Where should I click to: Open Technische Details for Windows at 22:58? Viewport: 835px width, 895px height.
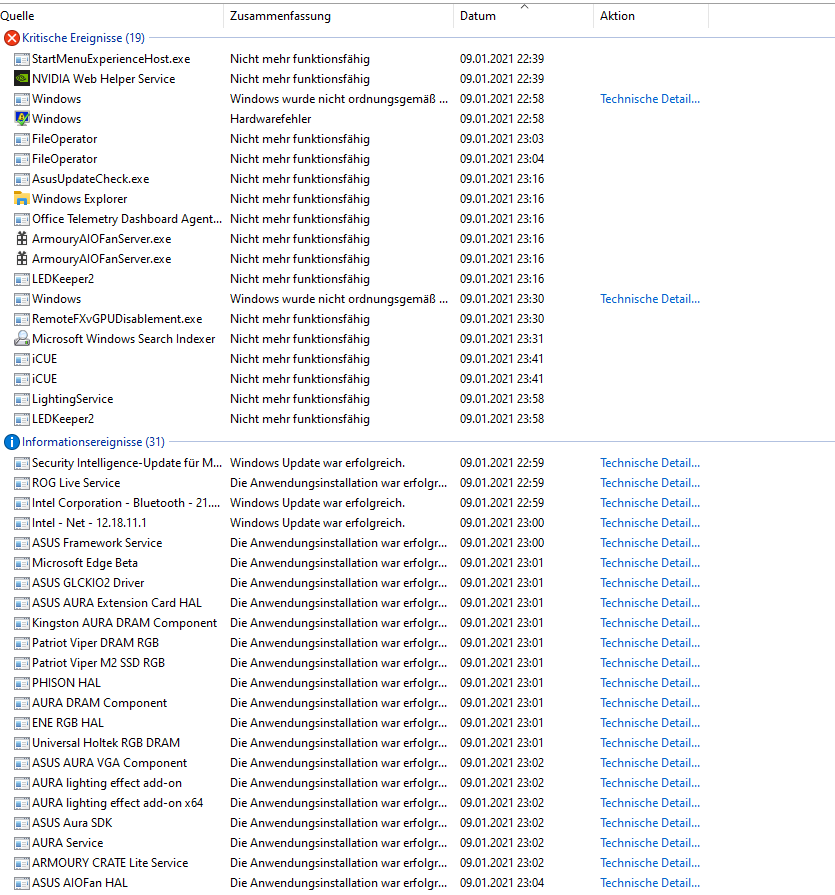[x=650, y=99]
